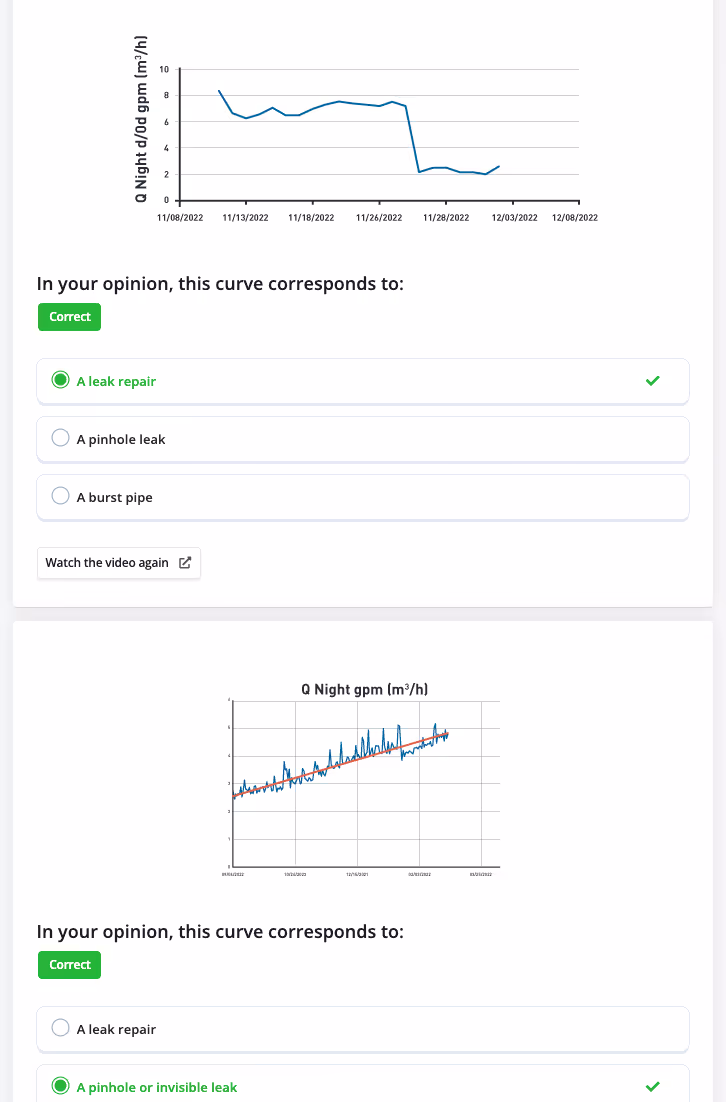This screenshot has width=726, height=1102.
Task: Click the chart title Q Night gpm (m³/h)
Action: [x=365, y=689]
